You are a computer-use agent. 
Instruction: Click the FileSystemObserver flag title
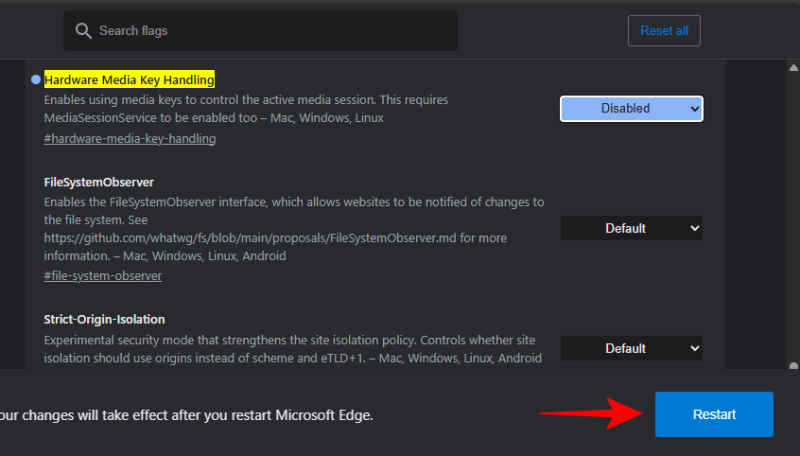coord(97,183)
